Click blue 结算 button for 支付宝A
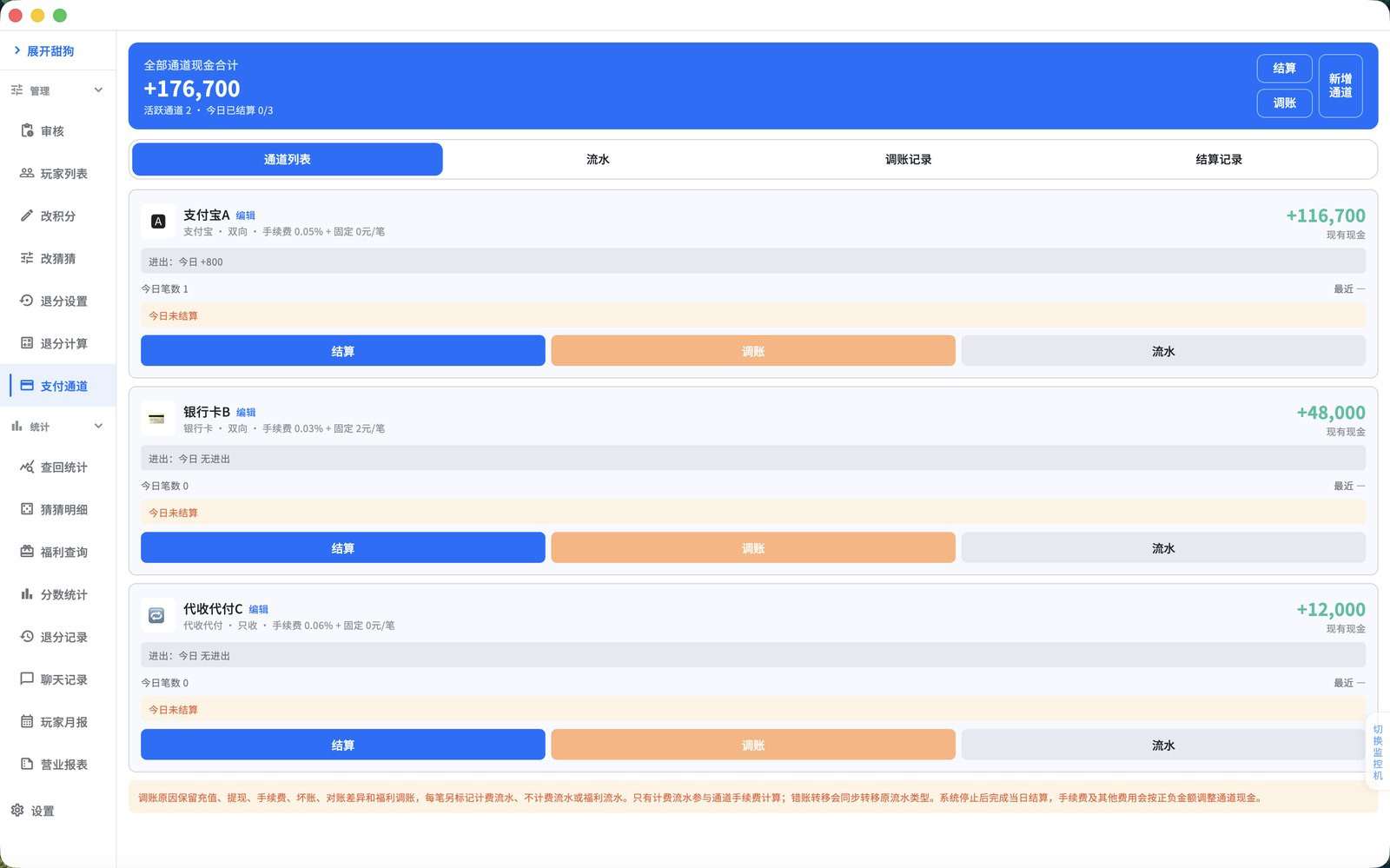This screenshot has width=1390, height=868. (x=343, y=351)
